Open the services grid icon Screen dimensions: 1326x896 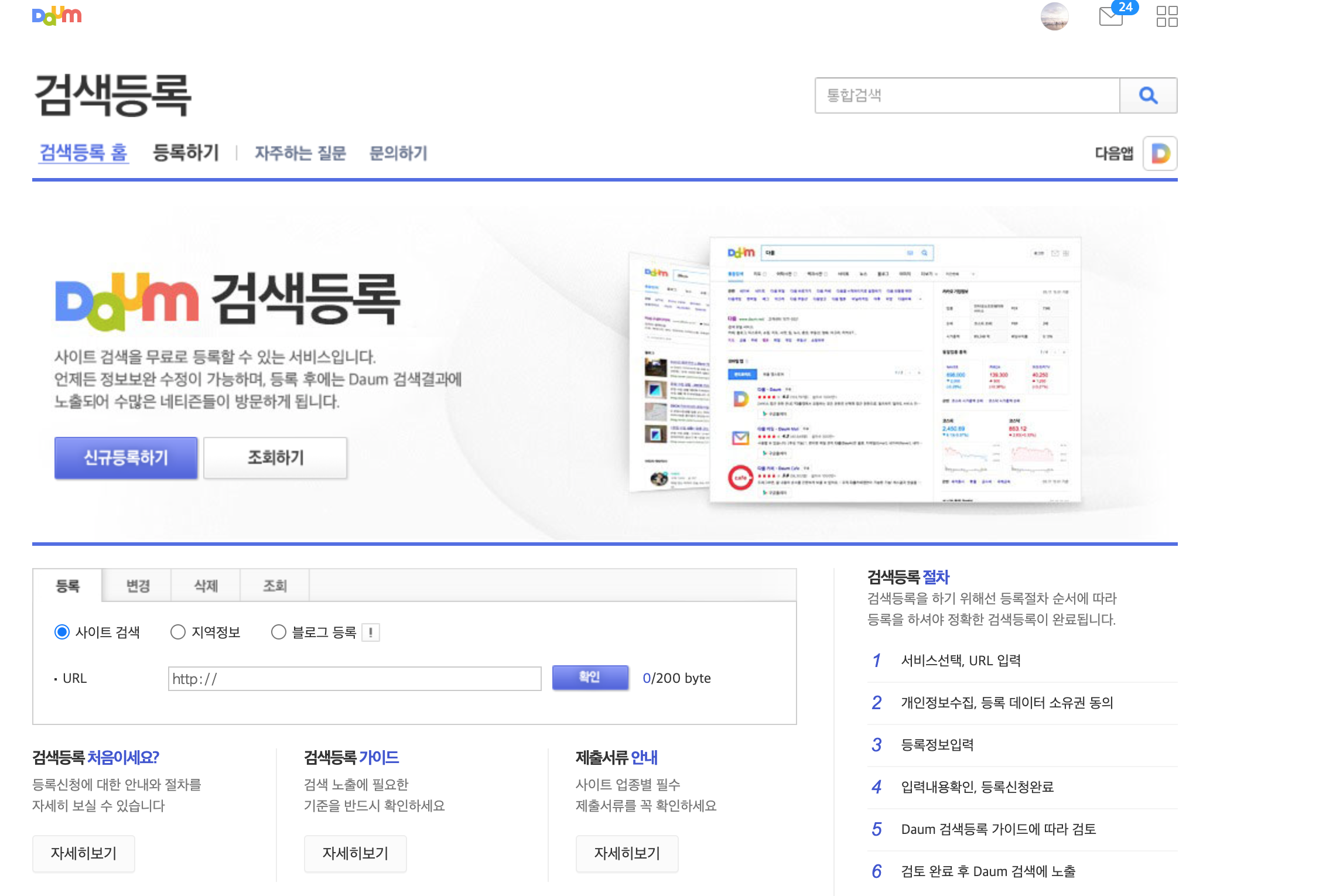click(1167, 16)
